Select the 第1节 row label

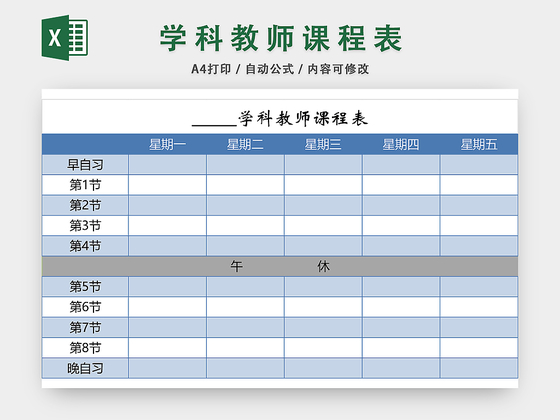85,185
